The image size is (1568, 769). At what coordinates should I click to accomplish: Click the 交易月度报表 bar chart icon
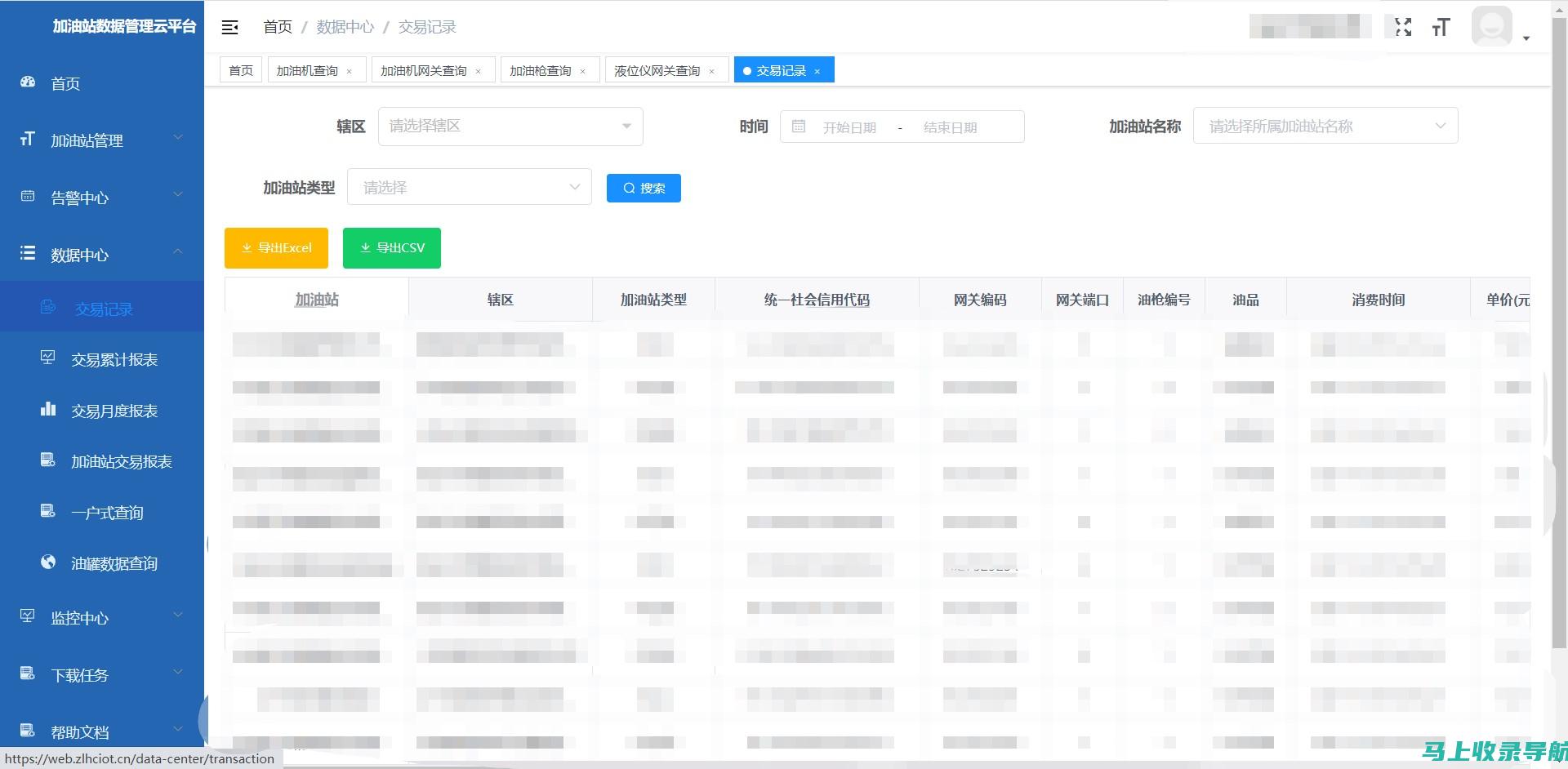(x=48, y=409)
